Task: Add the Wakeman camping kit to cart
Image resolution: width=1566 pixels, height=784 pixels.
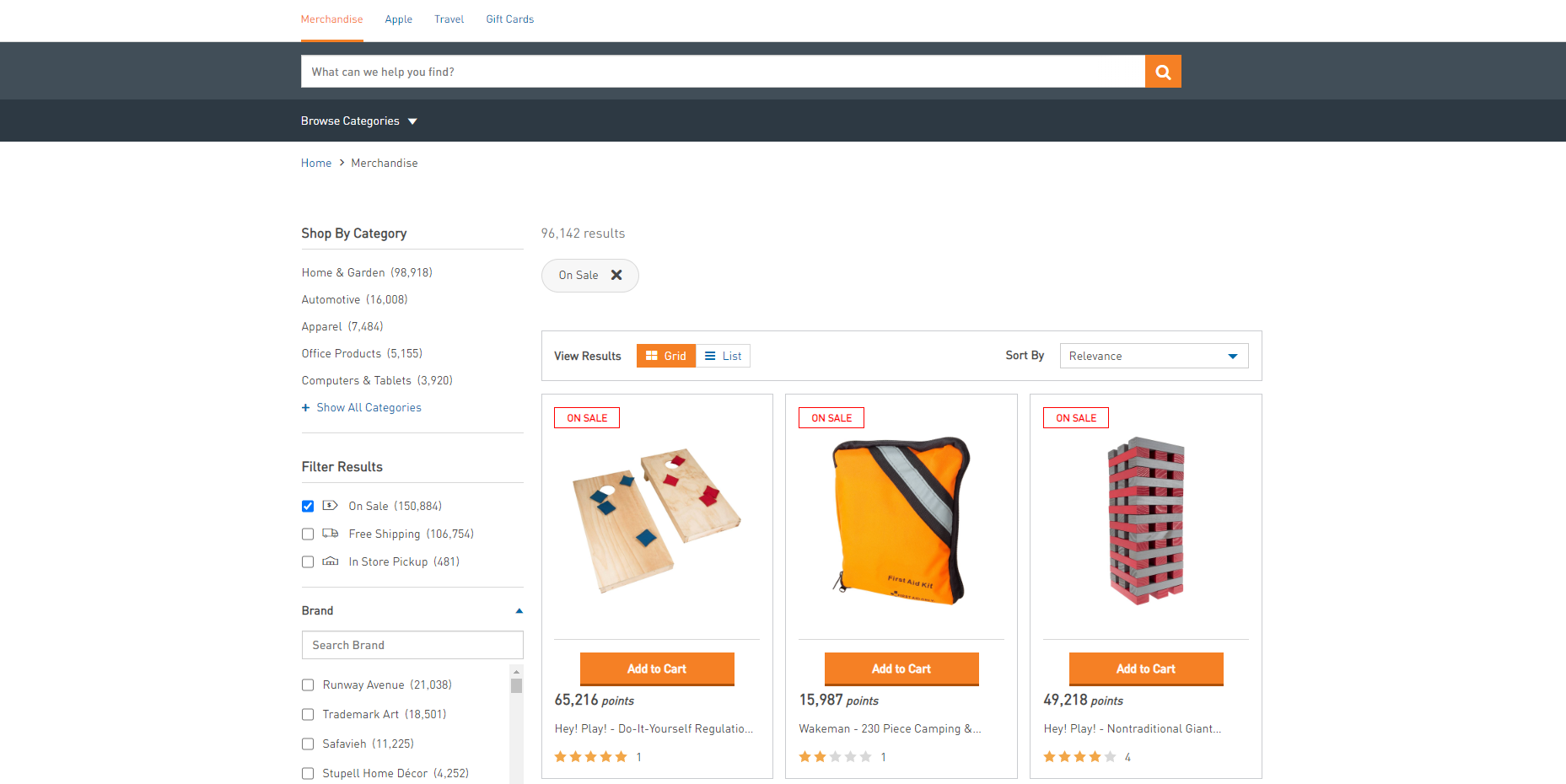Action: (901, 669)
